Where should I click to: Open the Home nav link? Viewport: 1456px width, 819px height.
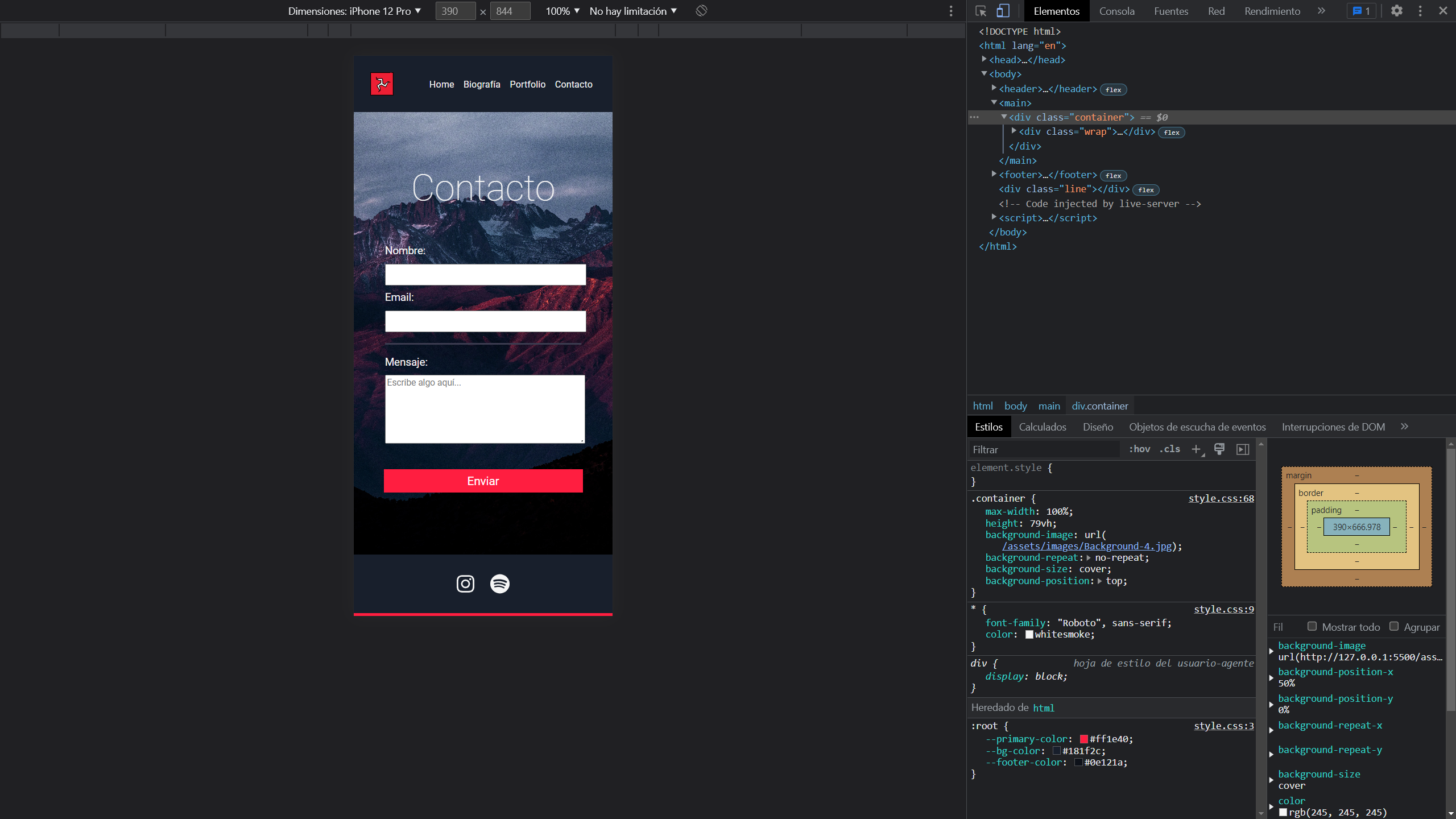(x=441, y=84)
